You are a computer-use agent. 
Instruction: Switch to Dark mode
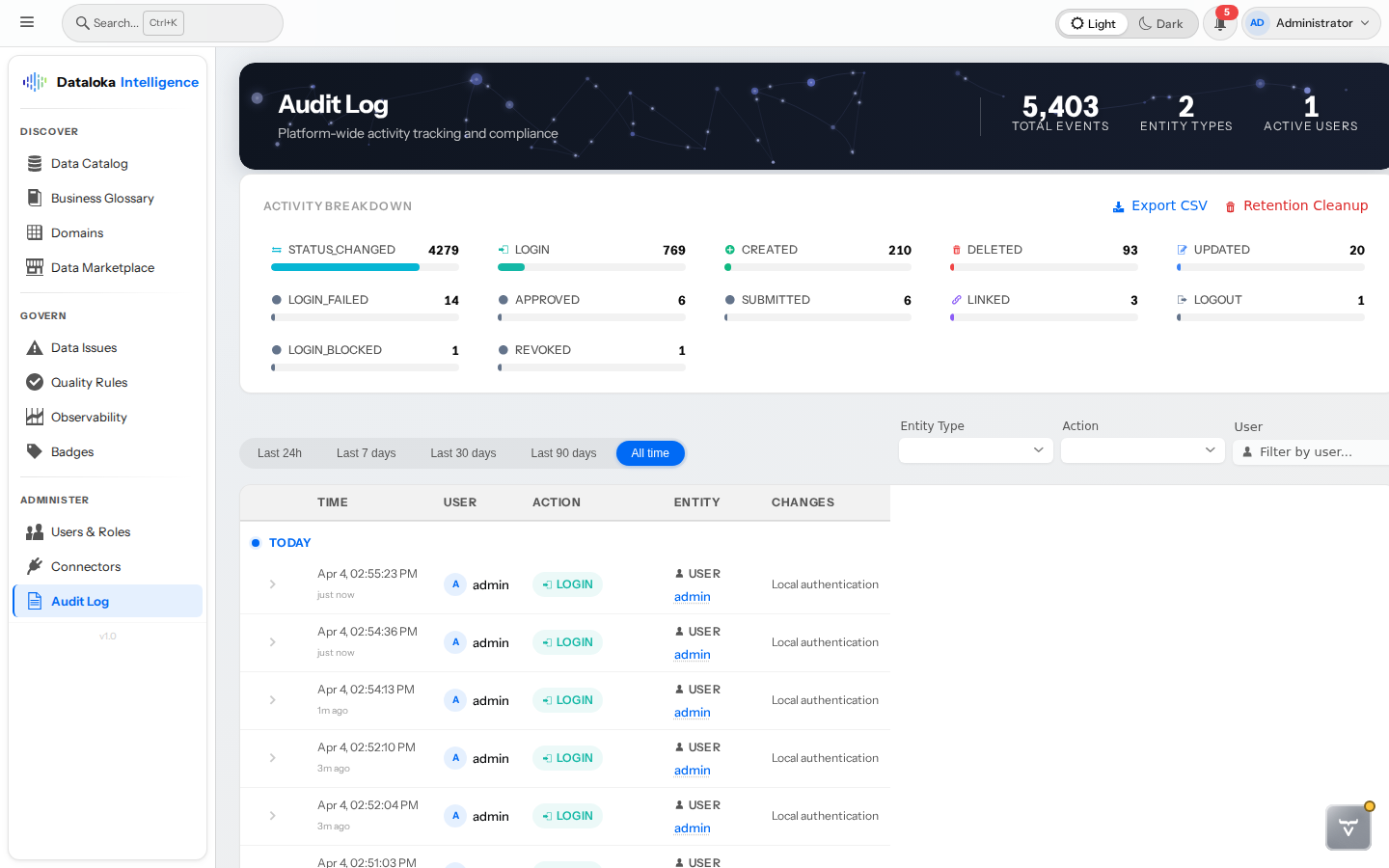[x=1161, y=22]
